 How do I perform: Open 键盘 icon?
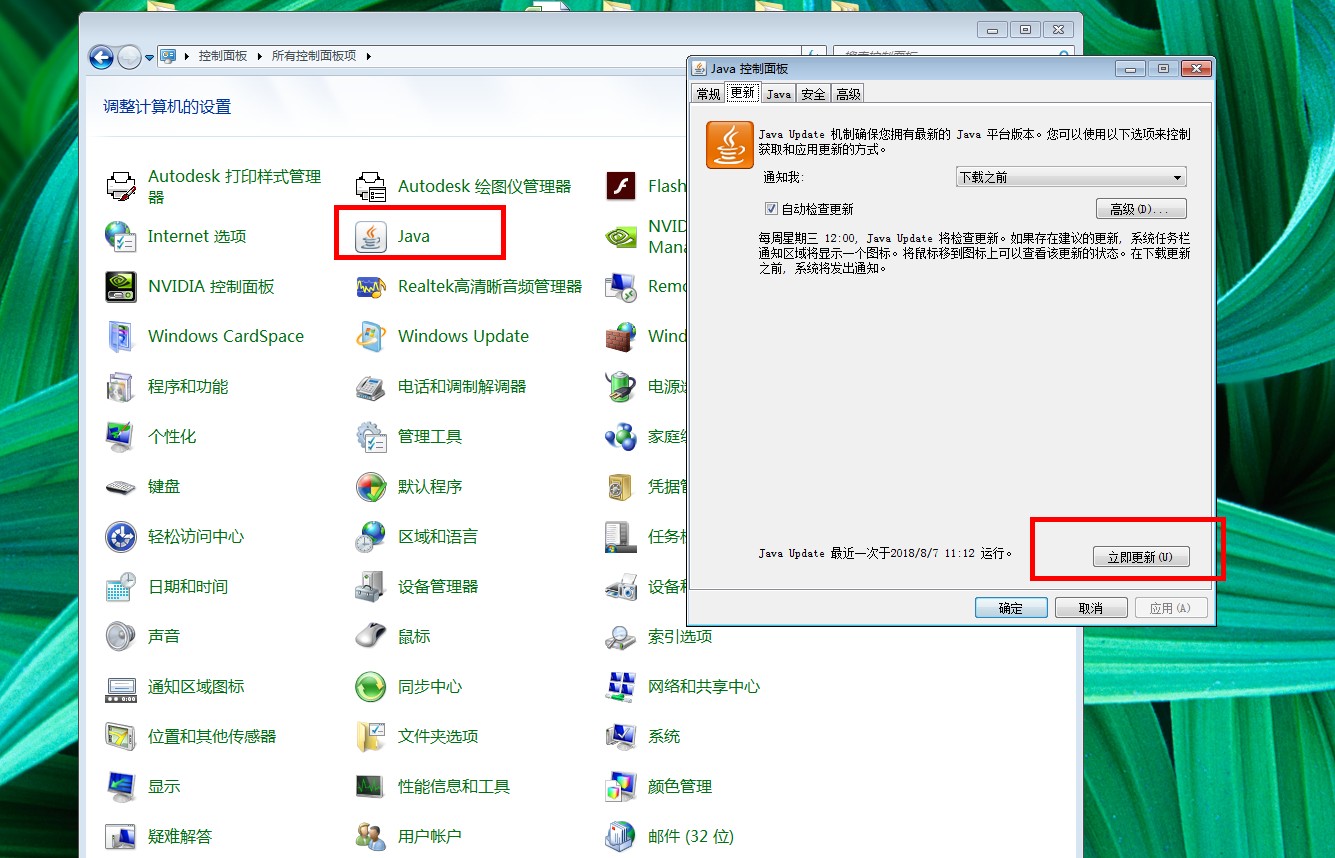(x=121, y=486)
